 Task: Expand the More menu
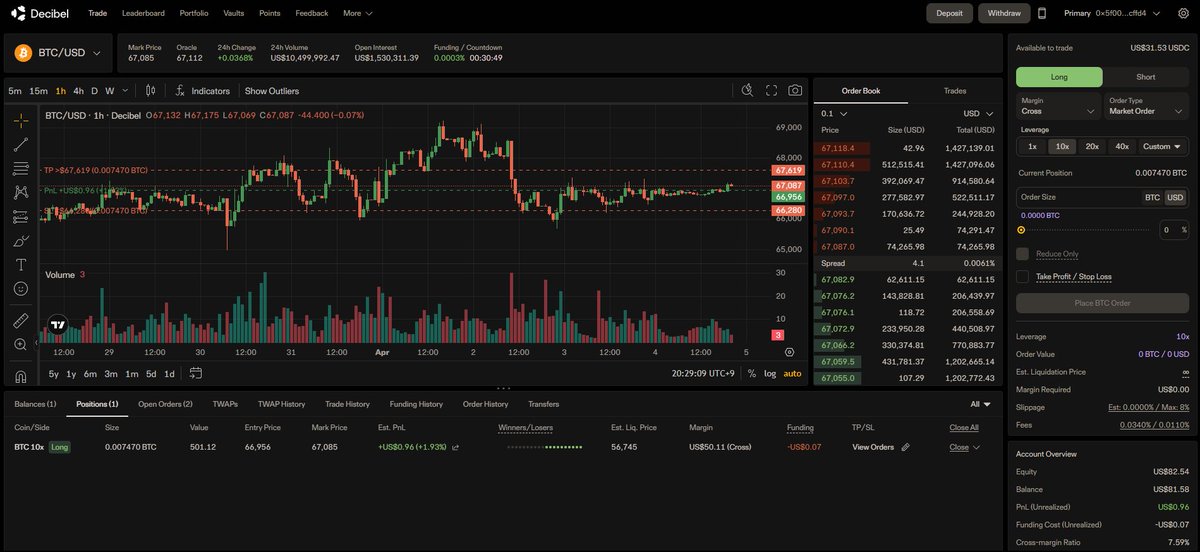357,13
